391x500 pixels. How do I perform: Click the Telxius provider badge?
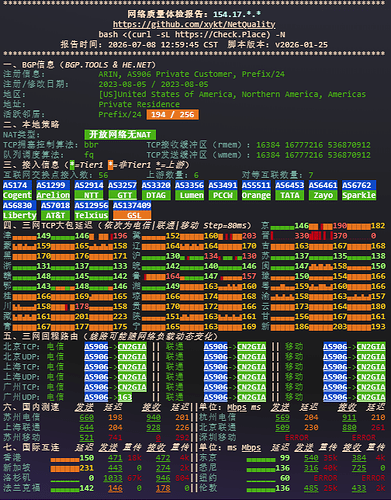point(91,215)
